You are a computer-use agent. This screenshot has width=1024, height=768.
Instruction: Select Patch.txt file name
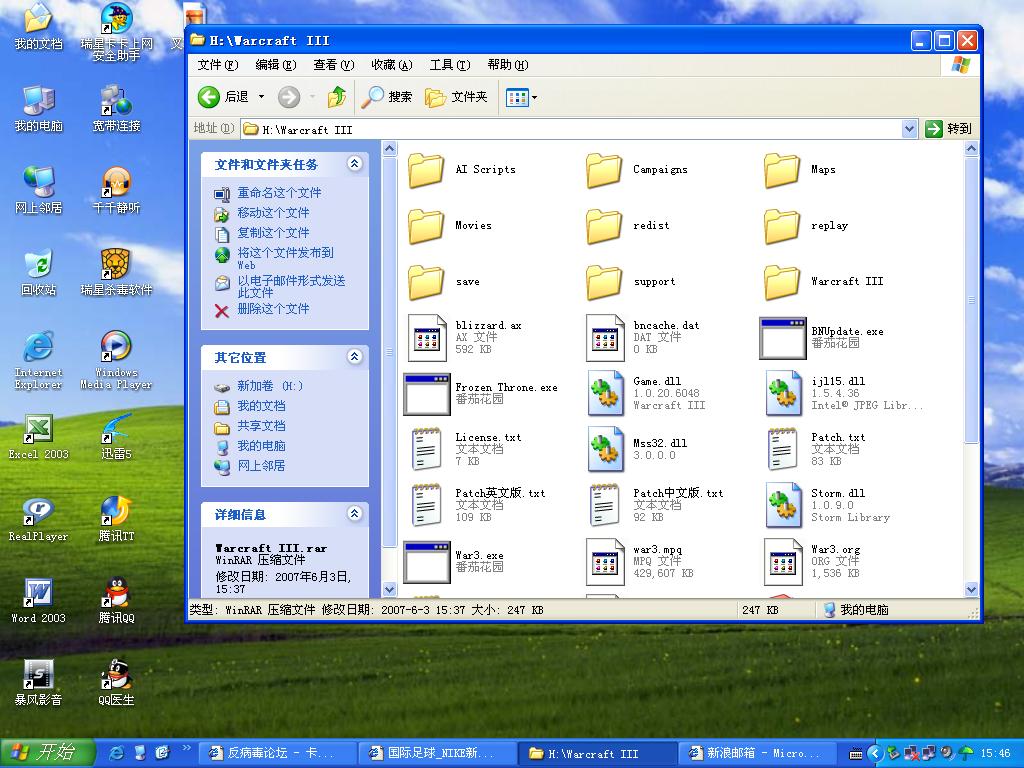tap(838, 437)
